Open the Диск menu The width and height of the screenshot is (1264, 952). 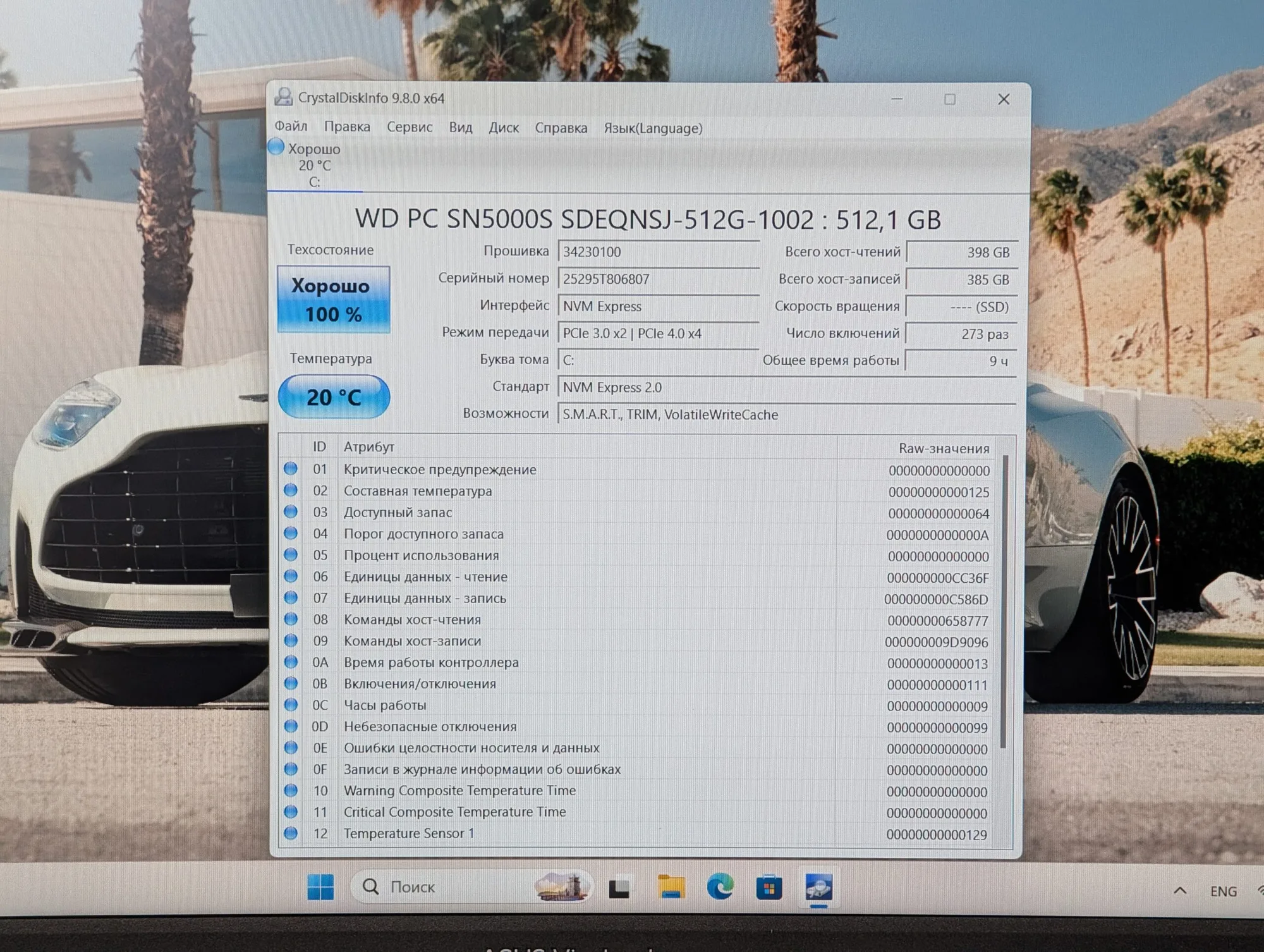504,128
